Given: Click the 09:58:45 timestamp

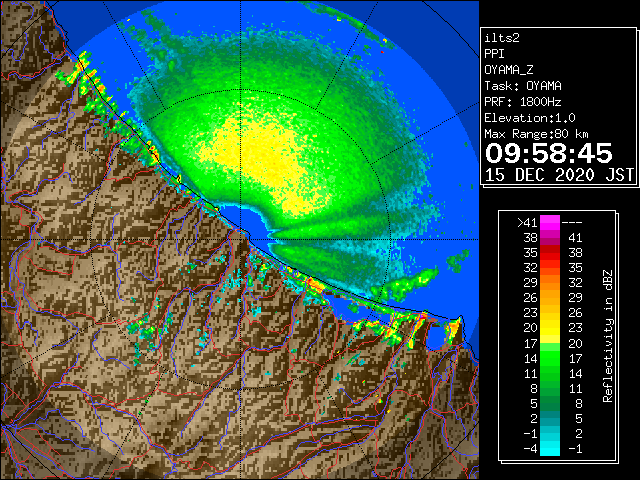Looking at the screenshot, I should [549, 153].
